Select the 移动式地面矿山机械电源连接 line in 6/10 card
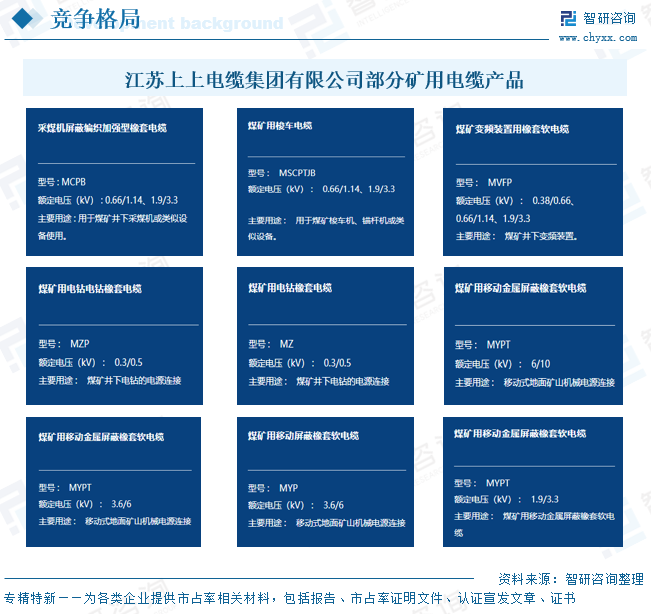Screen dimensions: 651x614 535,382
